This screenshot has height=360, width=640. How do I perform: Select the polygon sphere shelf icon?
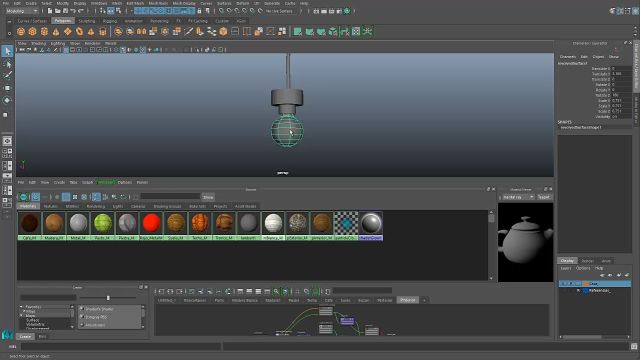pyautogui.click(x=21, y=31)
